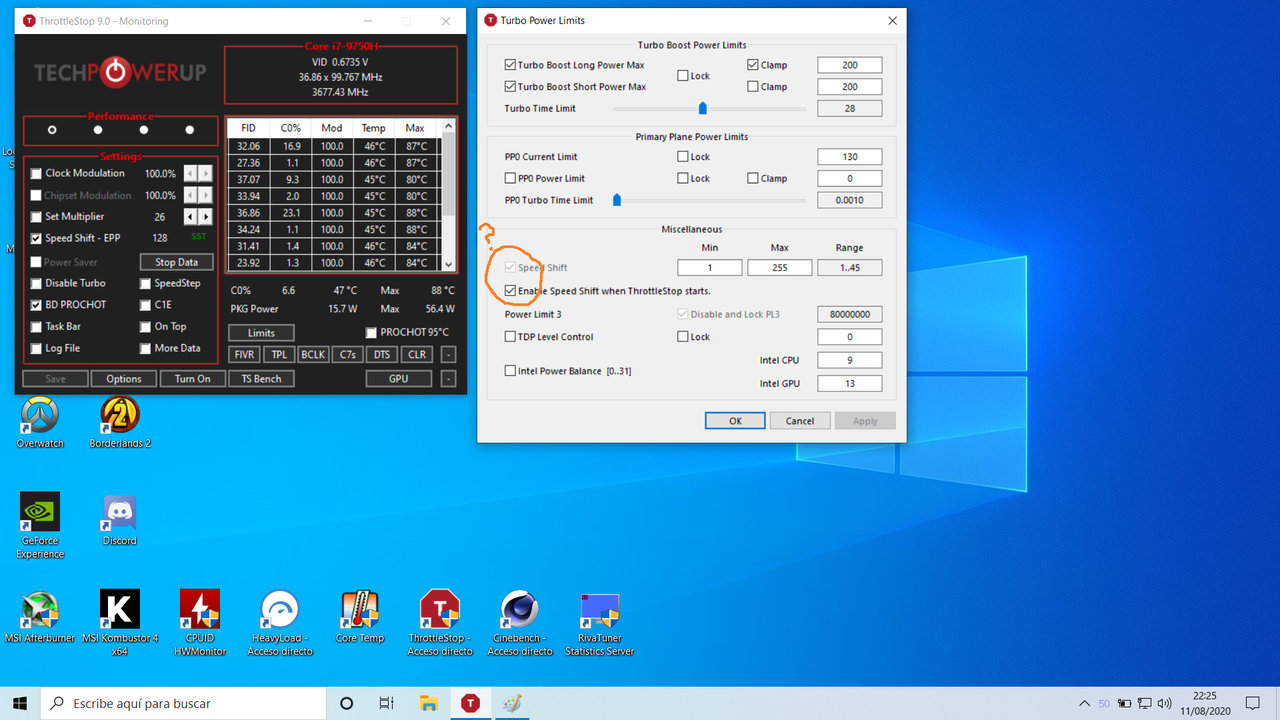Open RivaTuner Statistics Server icon
1280x720 pixels.
coord(600,622)
